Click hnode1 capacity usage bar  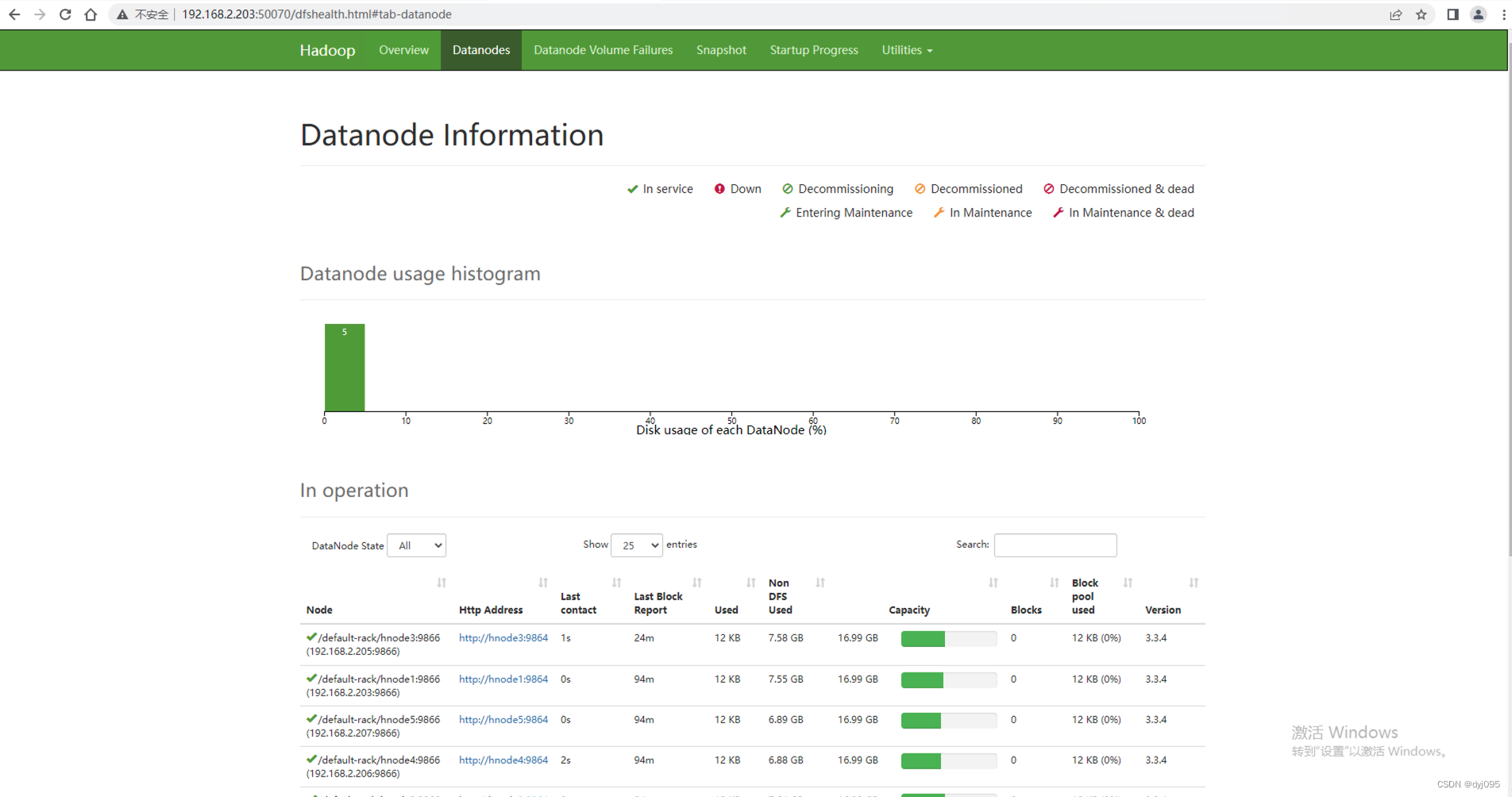point(949,680)
